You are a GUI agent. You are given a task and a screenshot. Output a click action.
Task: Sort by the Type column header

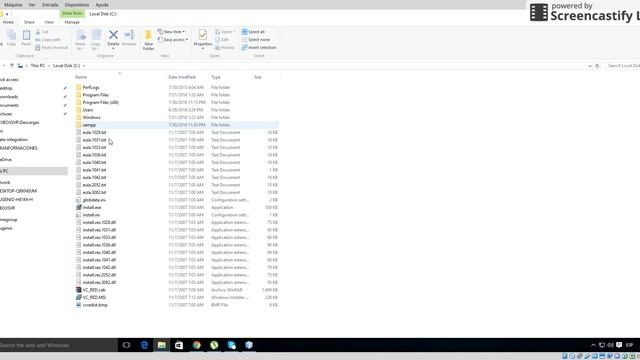(216, 77)
